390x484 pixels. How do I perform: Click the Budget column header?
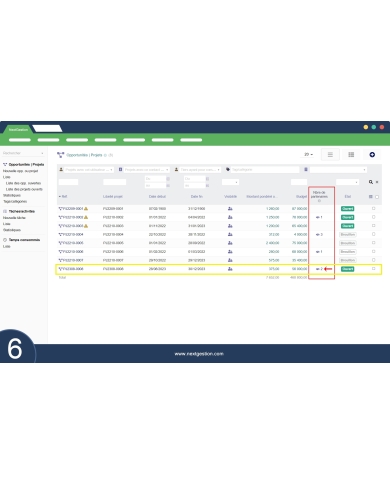point(301,197)
